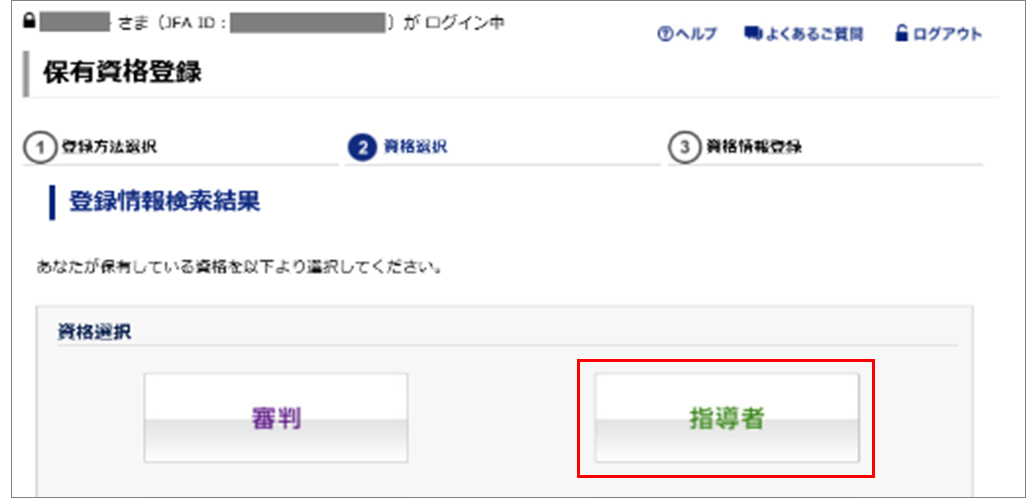Click the help question mark icon

pos(662,34)
